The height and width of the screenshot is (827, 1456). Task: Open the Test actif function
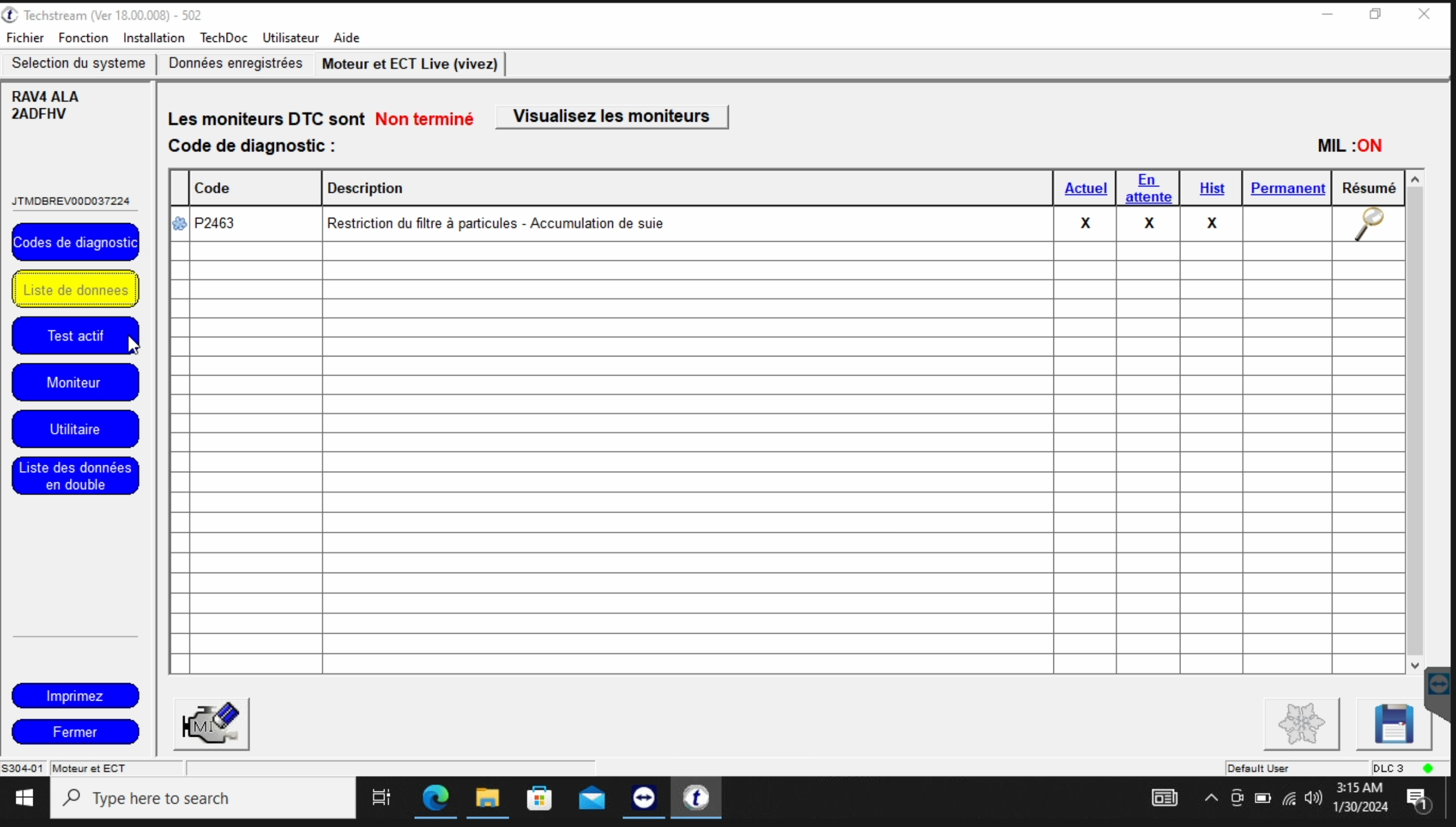pyautogui.click(x=75, y=336)
